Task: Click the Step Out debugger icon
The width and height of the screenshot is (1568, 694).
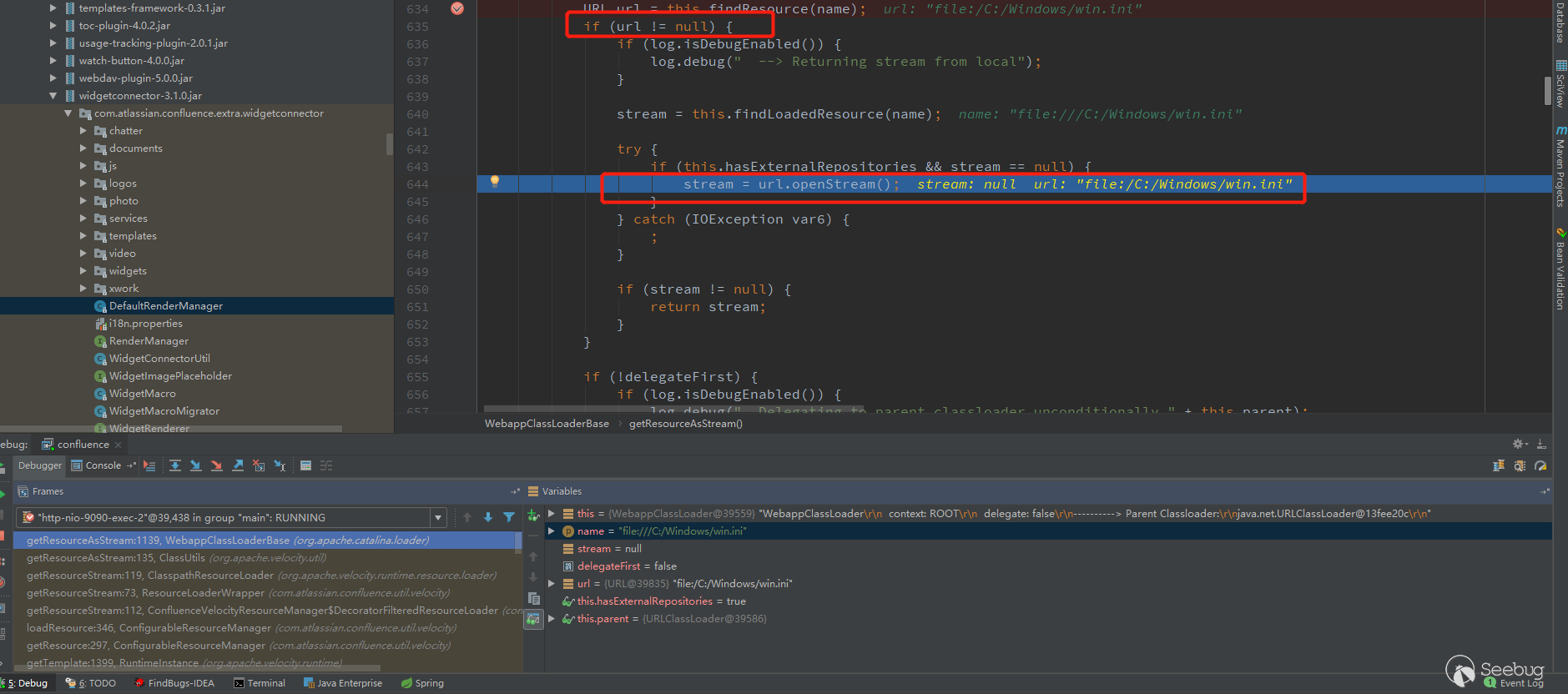Action: (238, 465)
